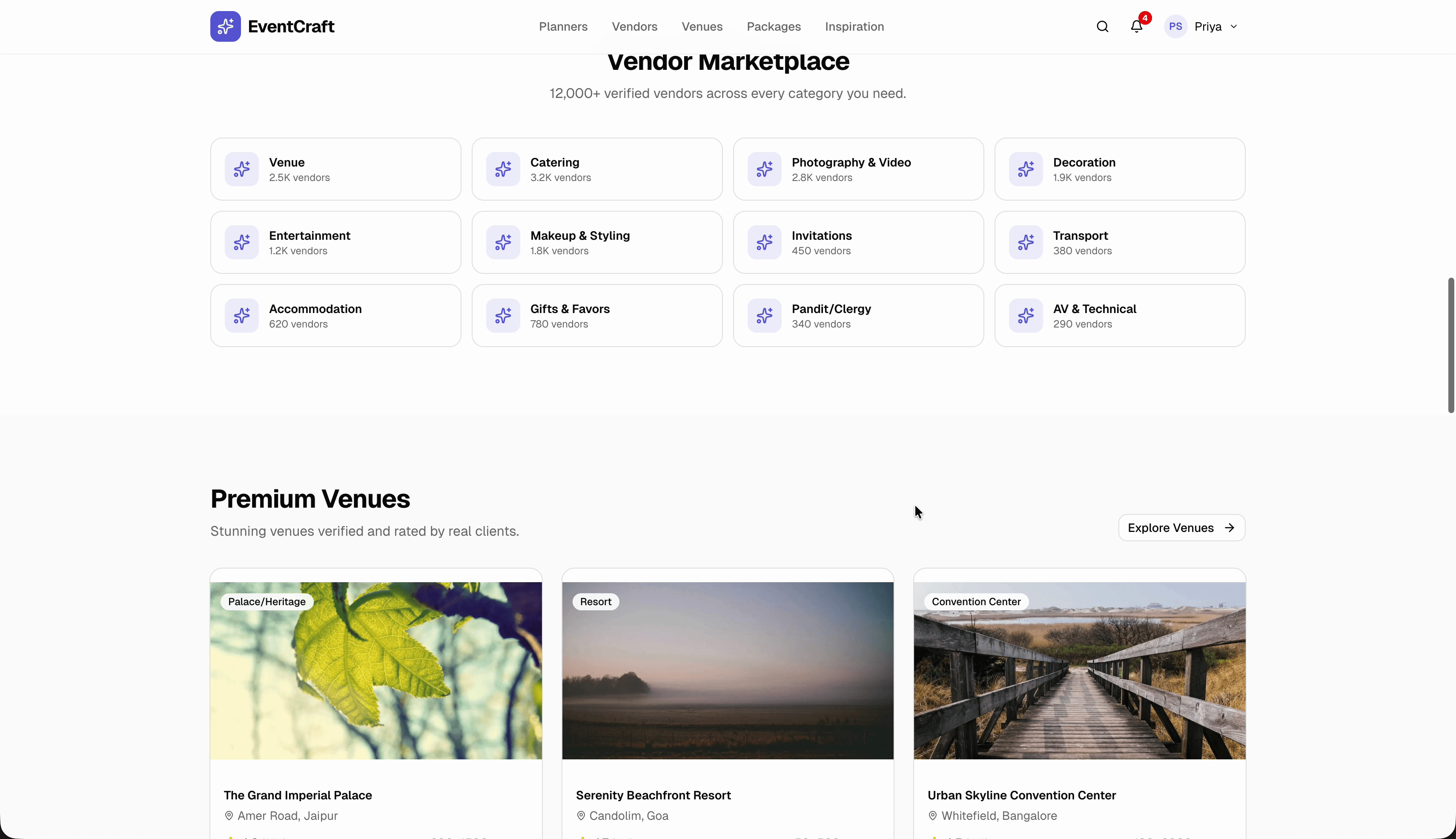The image size is (1456, 839).
Task: Open the Vendors menu
Action: click(634, 26)
